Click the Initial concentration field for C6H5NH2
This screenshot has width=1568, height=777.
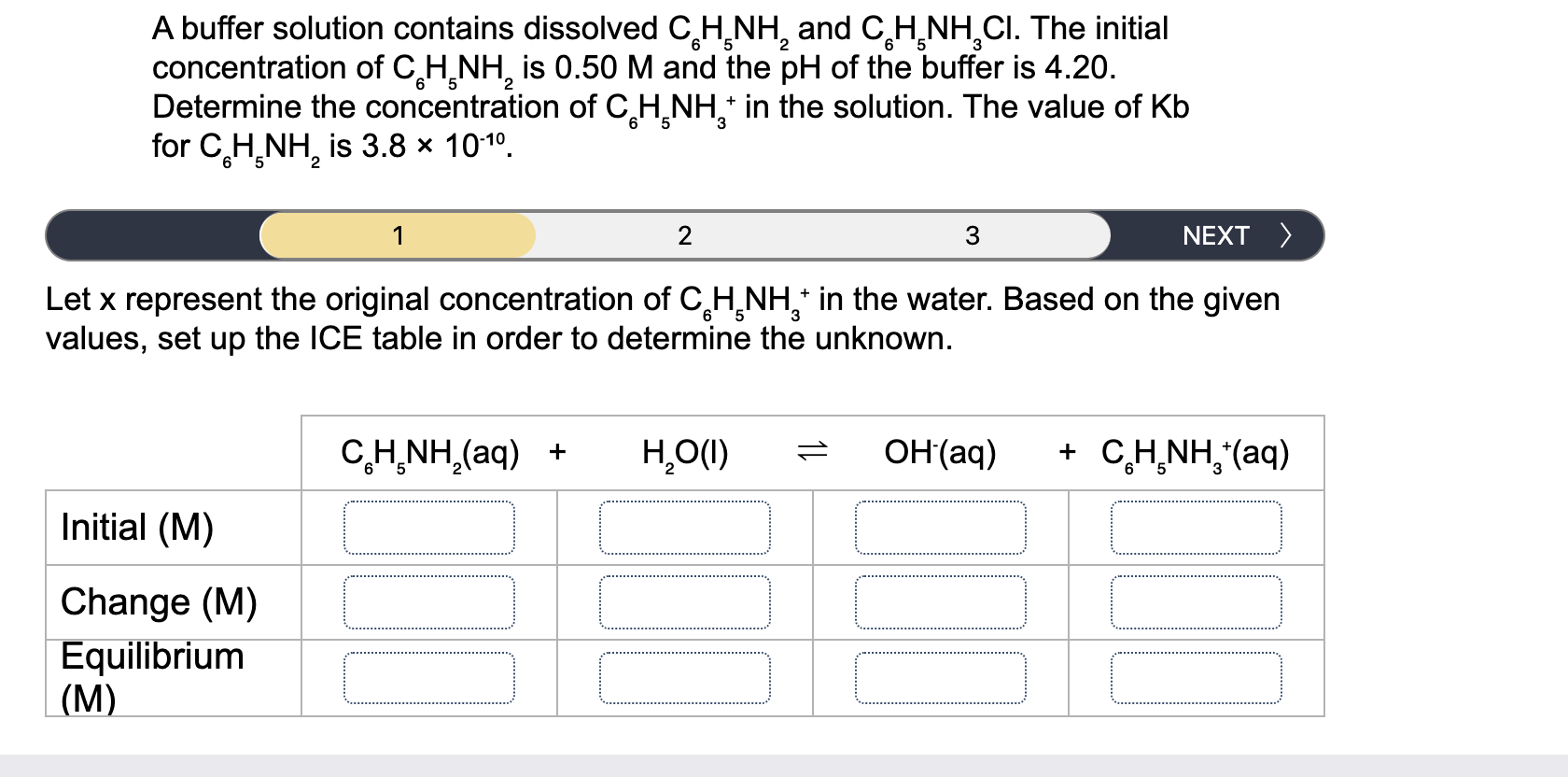pos(431,529)
